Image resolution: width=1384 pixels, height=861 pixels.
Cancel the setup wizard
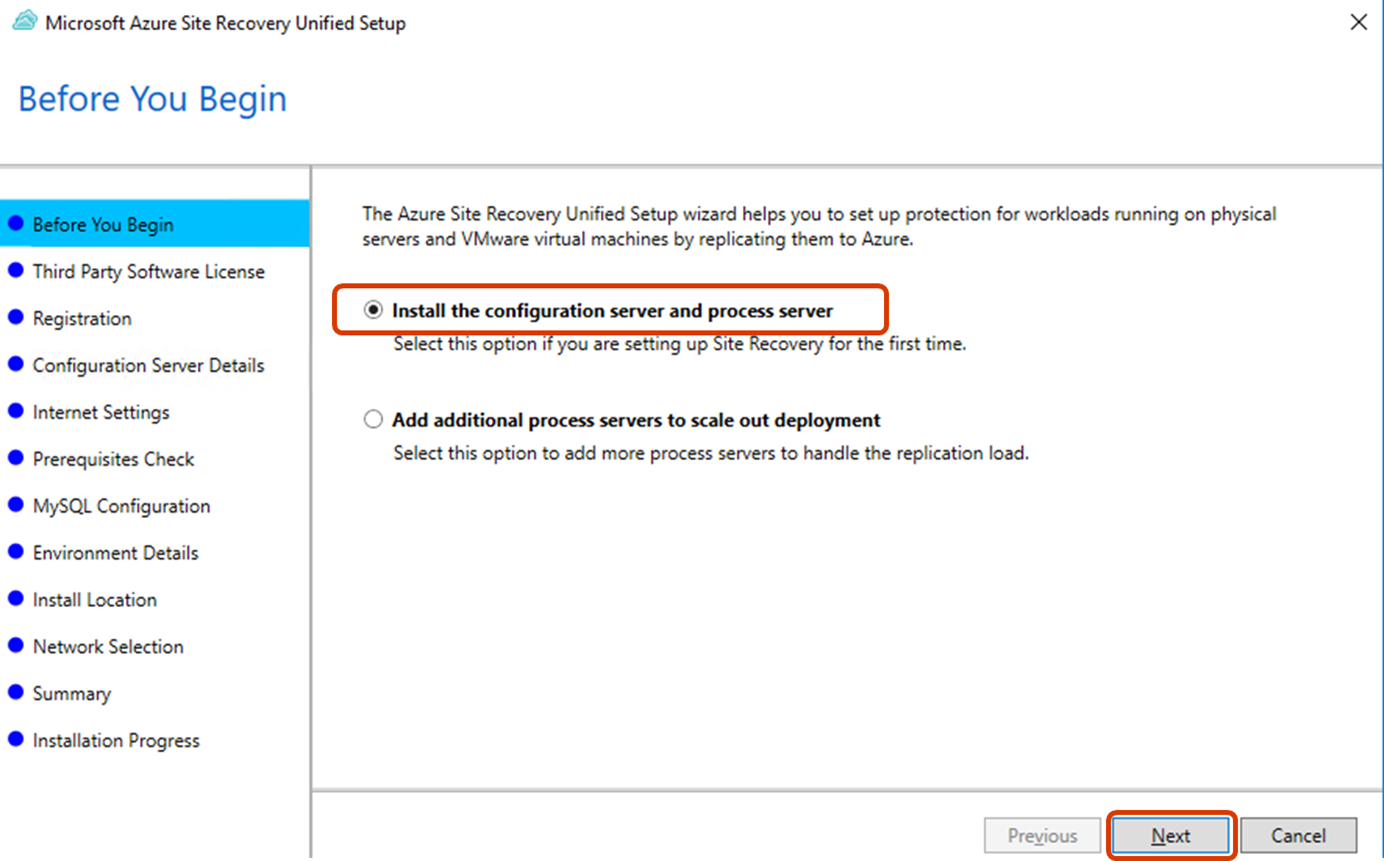click(x=1298, y=835)
